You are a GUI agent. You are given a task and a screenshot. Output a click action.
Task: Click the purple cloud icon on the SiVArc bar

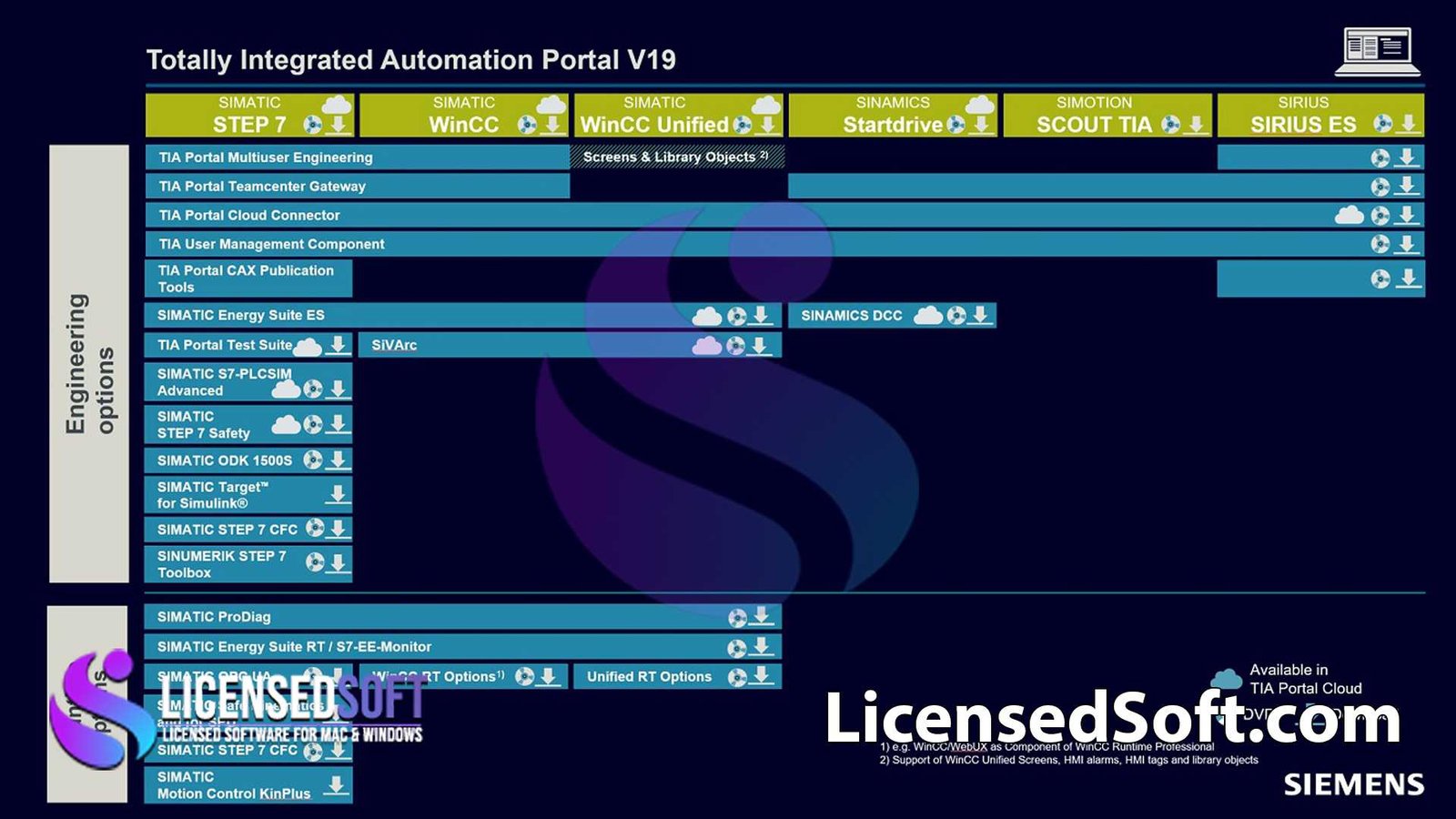tap(707, 346)
